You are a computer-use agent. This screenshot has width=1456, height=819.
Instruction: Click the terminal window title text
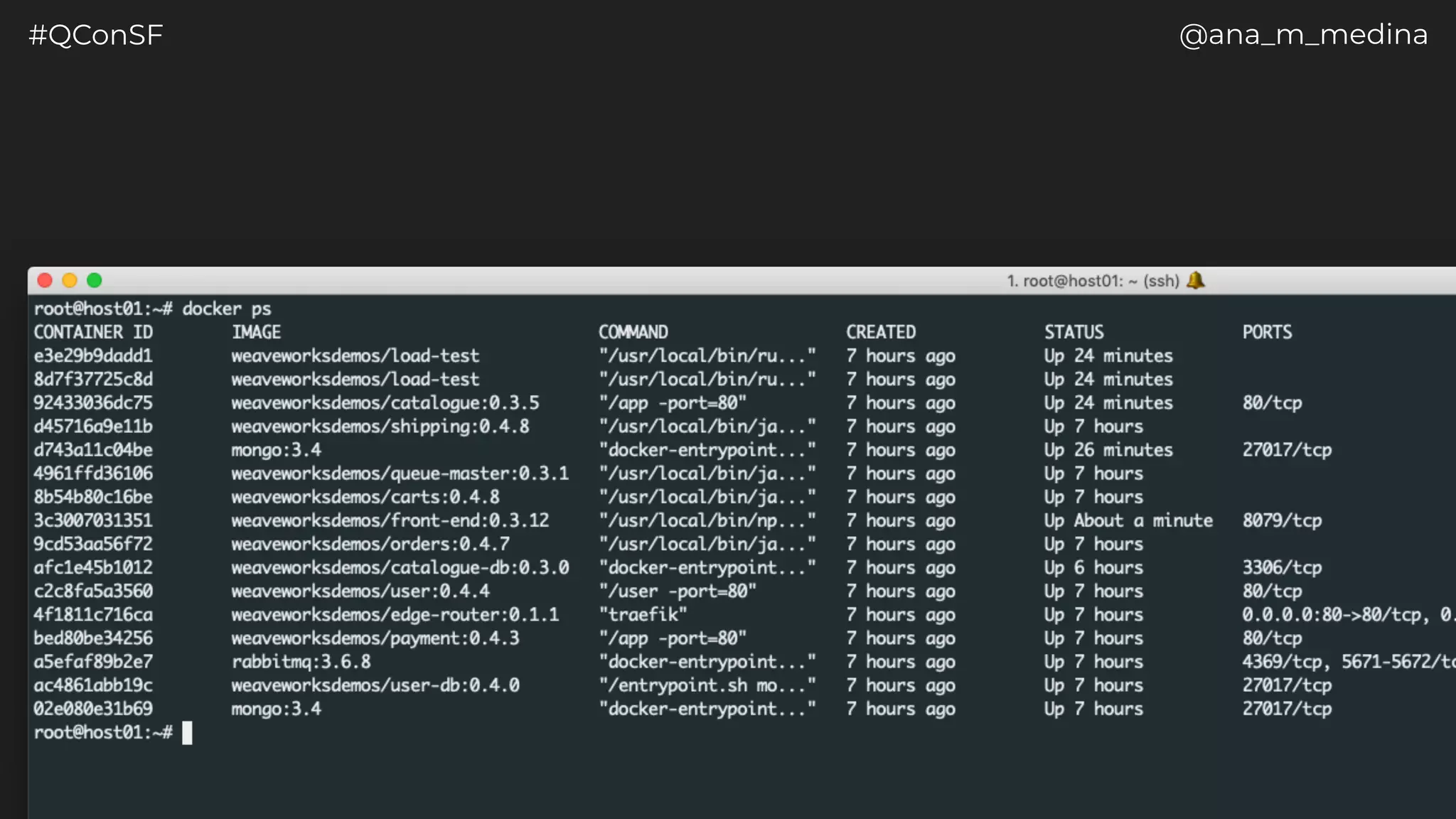coord(1092,281)
